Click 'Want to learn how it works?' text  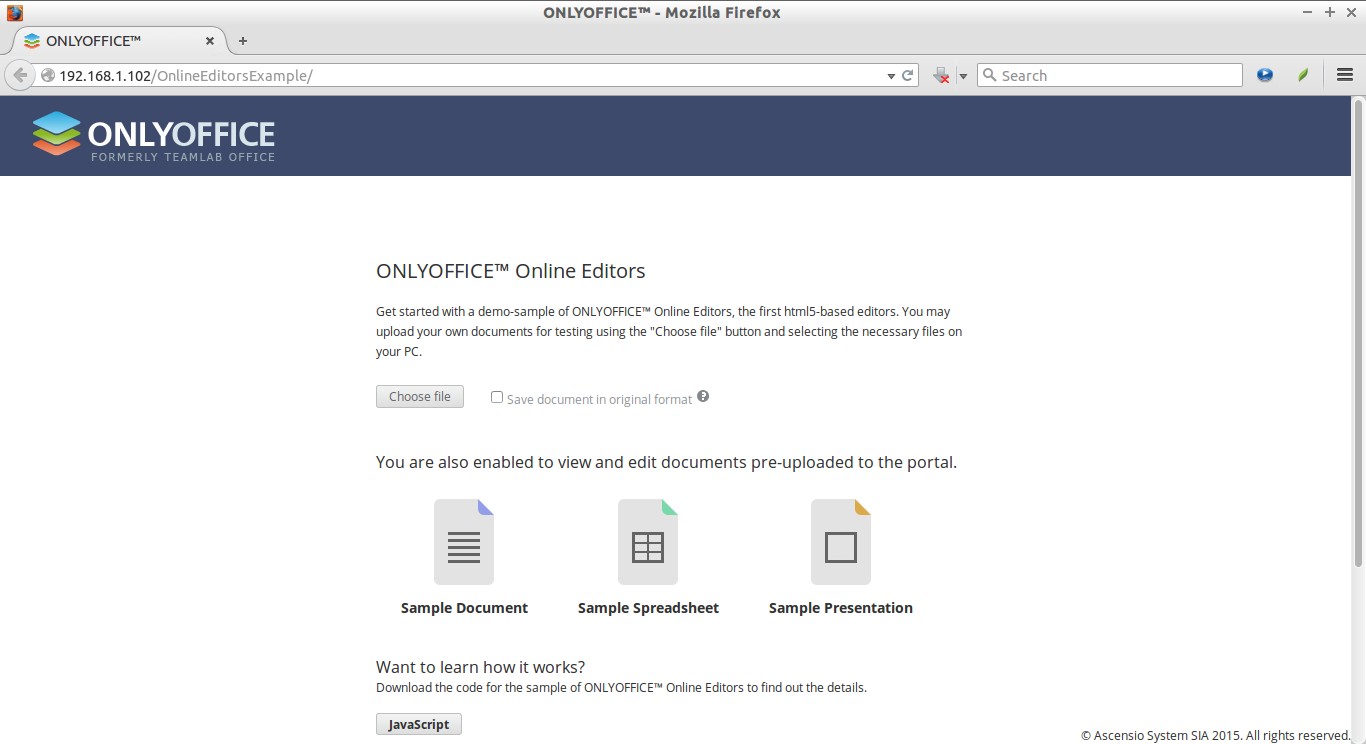tap(480, 667)
